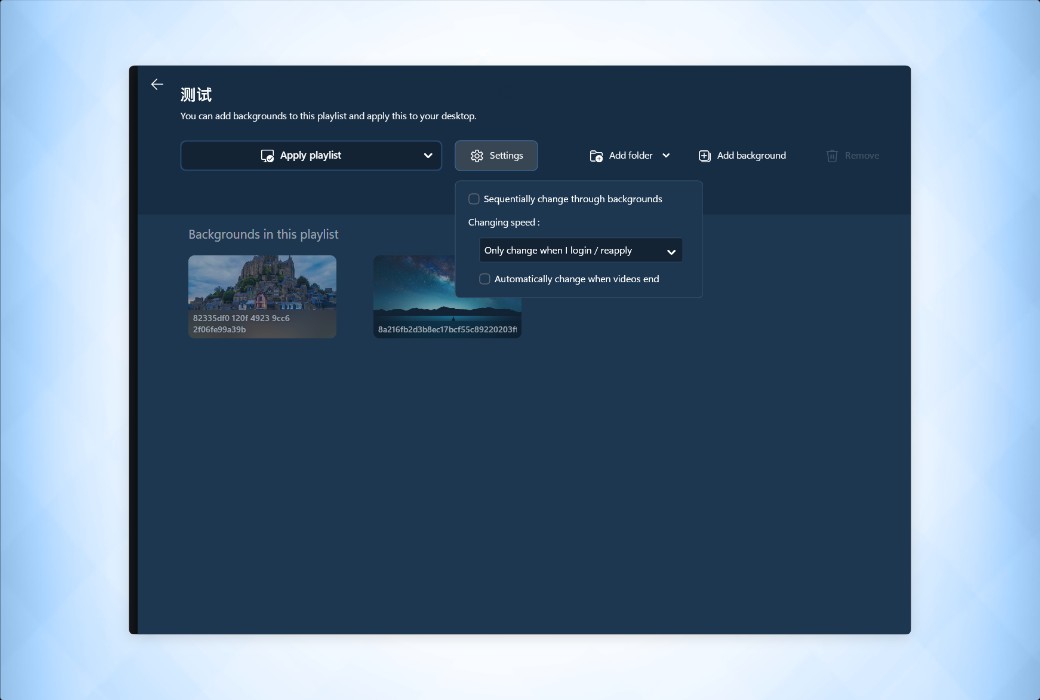Select the castle background thumbnail 82335df0
Viewport: 1040px width, 700px height.
coord(262,297)
